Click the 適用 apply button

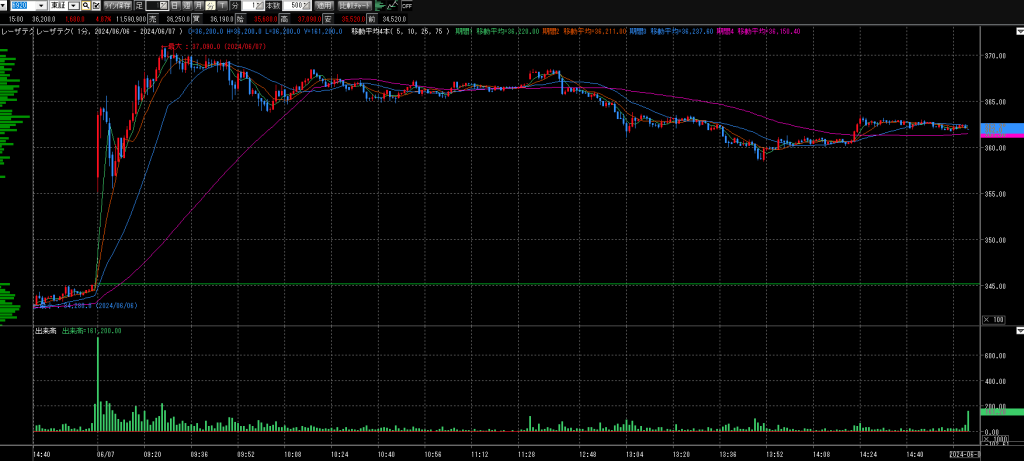pyautogui.click(x=324, y=6)
